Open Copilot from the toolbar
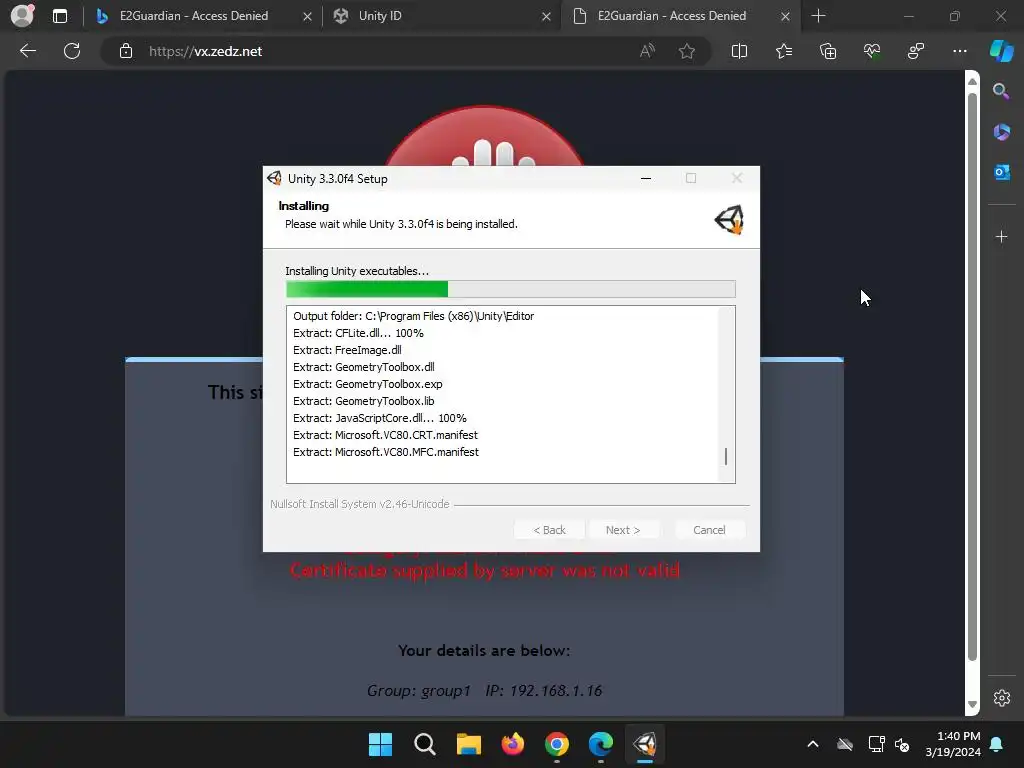Image resolution: width=1024 pixels, height=768 pixels. (x=1002, y=51)
